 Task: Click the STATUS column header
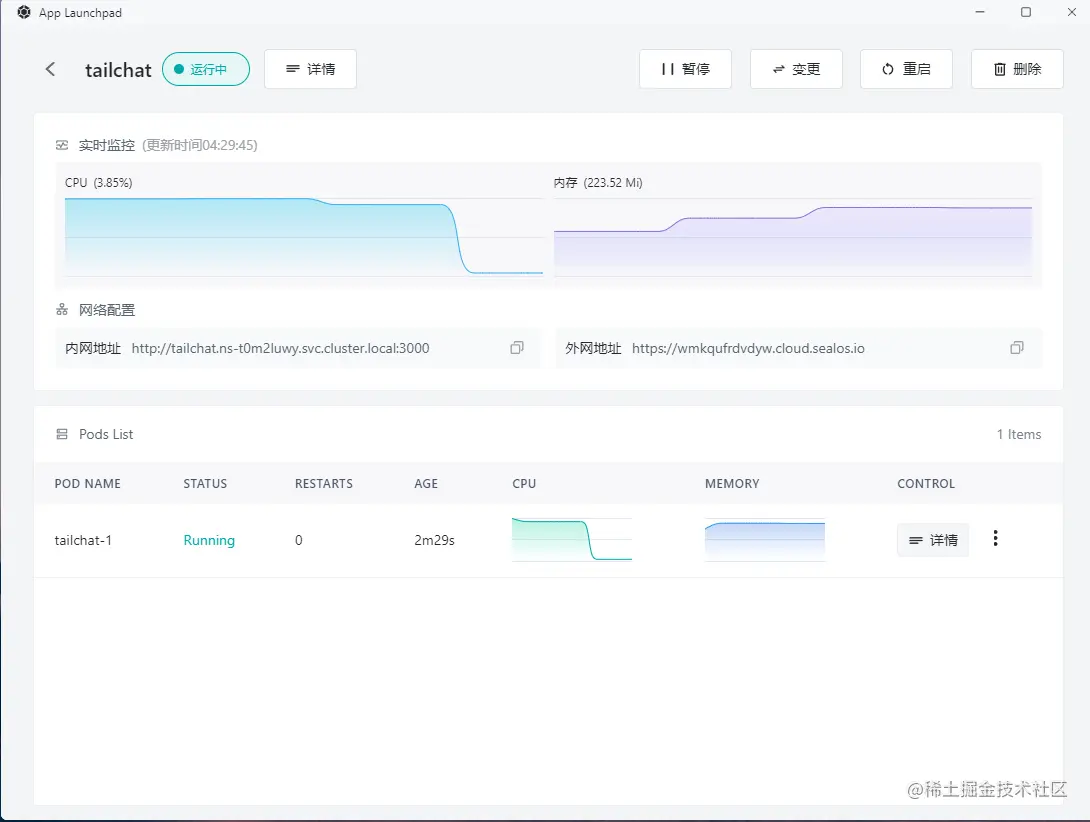205,483
